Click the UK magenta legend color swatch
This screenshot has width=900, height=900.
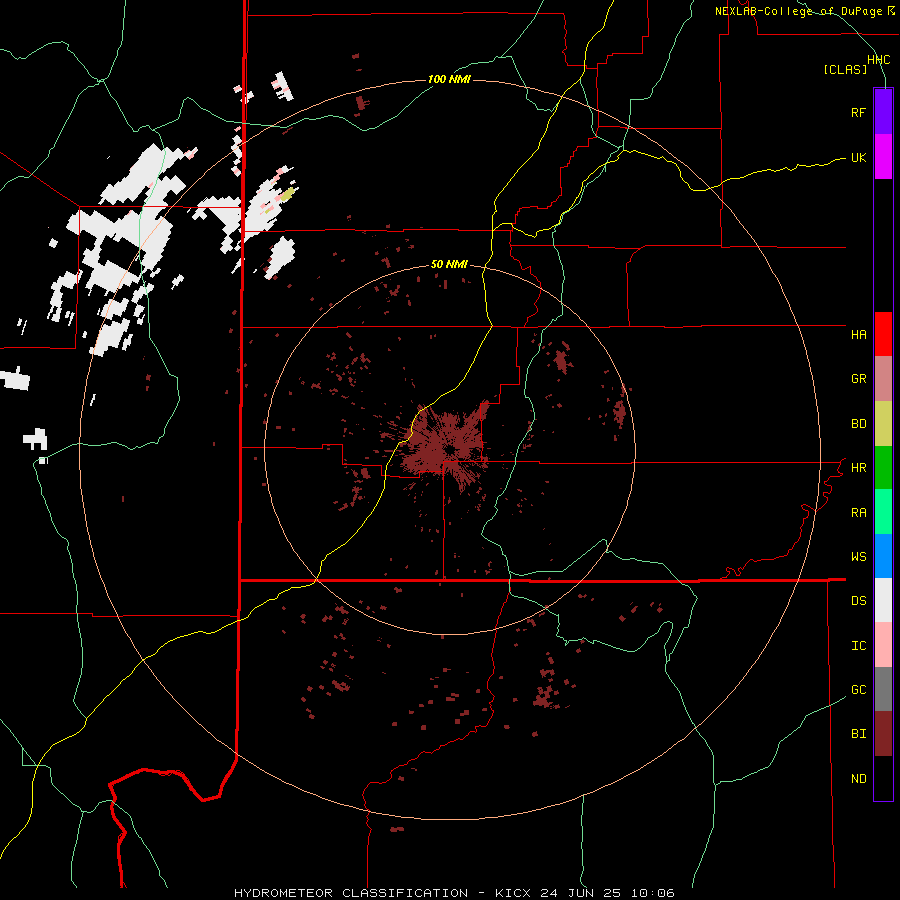[883, 157]
